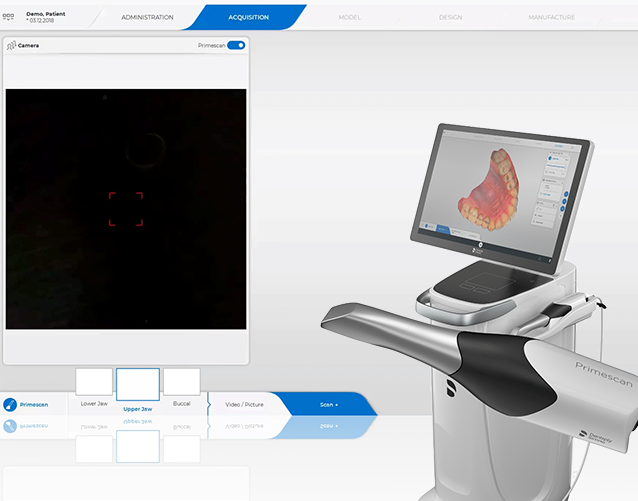Click the Camera panel icon
This screenshot has height=501, width=638.
click(x=11, y=45)
